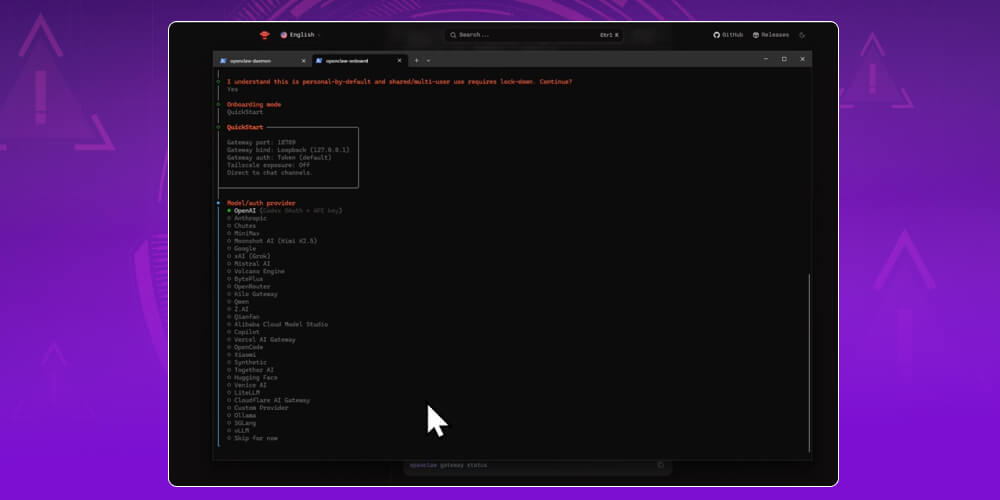Expand the terminal new-tab profile dropdown arrow

(x=428, y=60)
